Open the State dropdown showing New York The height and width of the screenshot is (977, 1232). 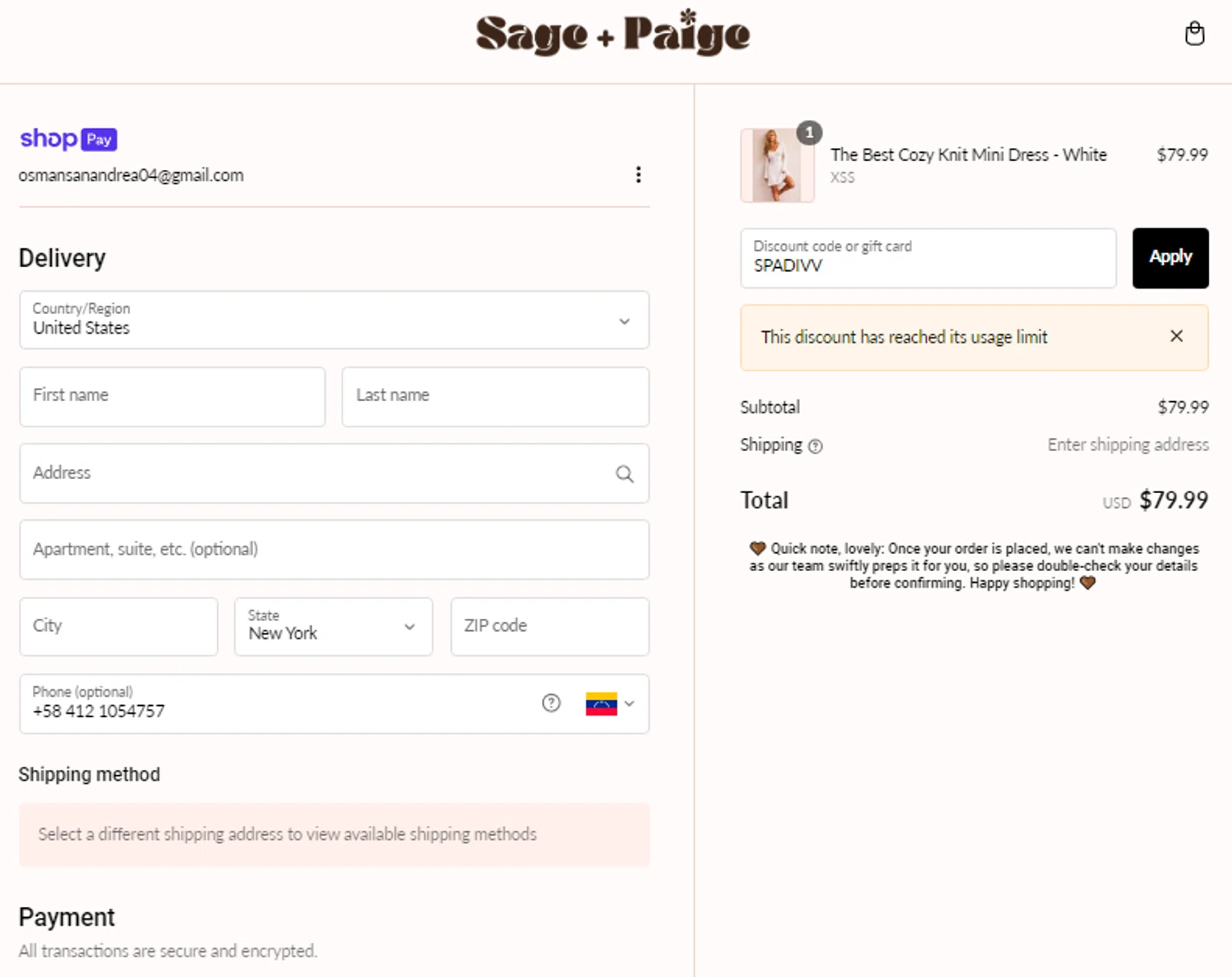pos(333,626)
